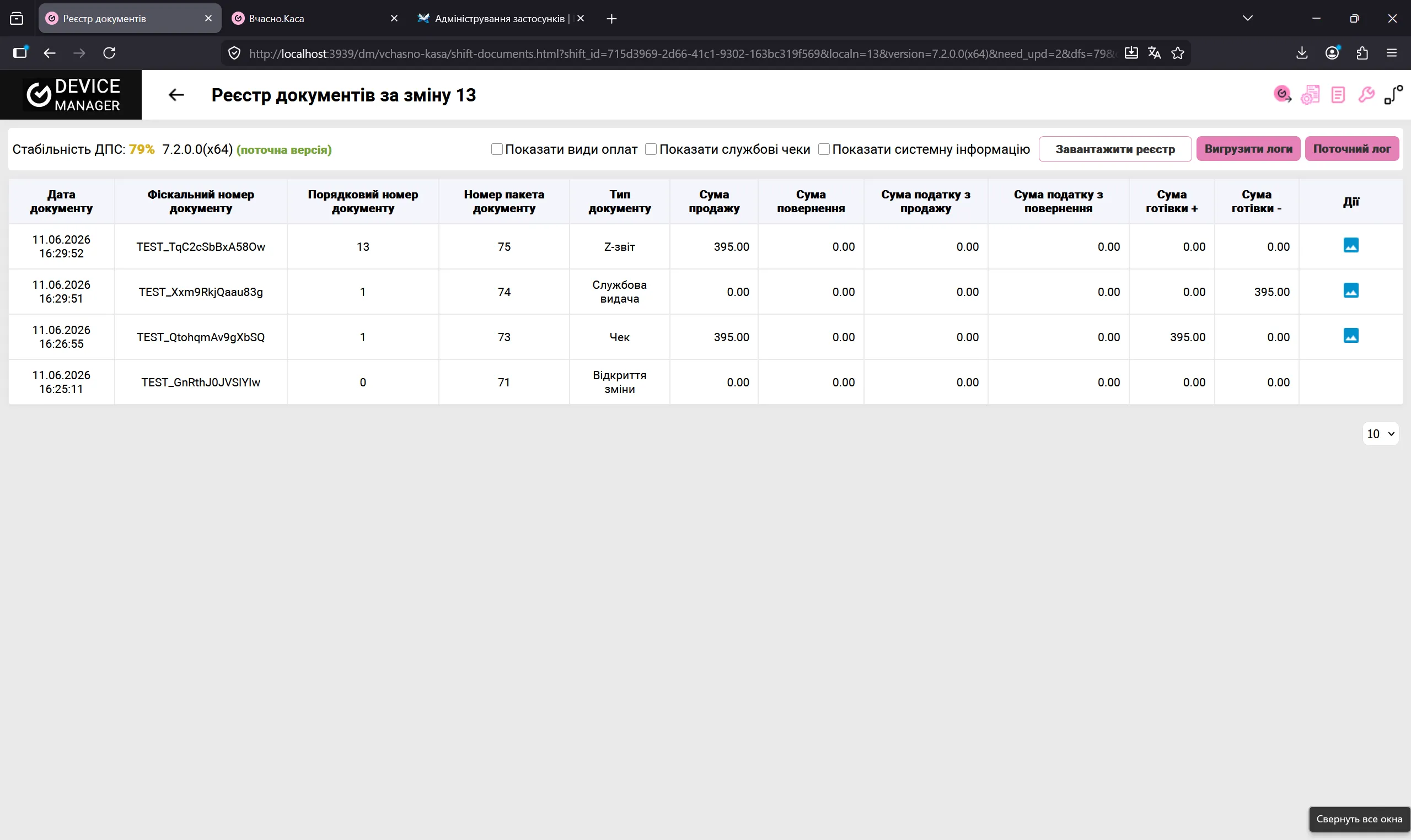Image resolution: width=1411 pixels, height=840 pixels.
Task: Open the rows-per-page dropdown showing 10
Action: 1381,434
